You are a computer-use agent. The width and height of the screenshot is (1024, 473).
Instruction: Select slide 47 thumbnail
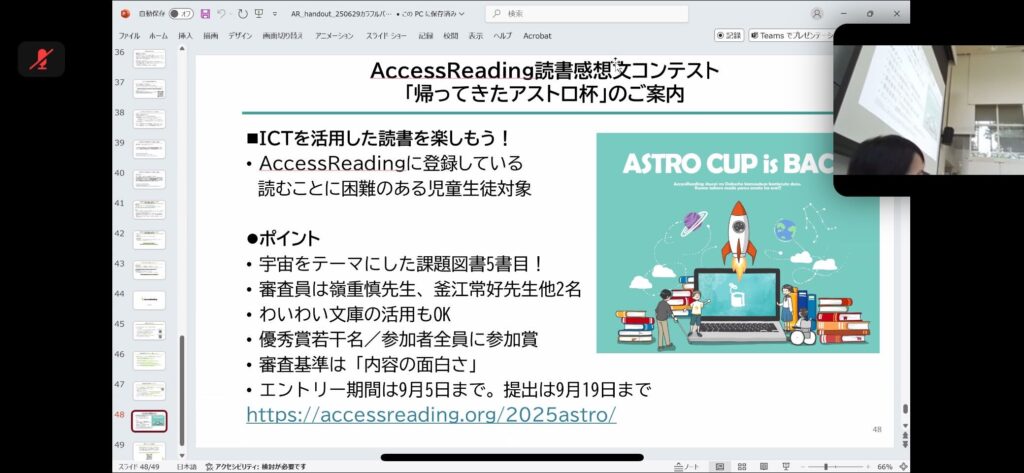pyautogui.click(x=150, y=391)
